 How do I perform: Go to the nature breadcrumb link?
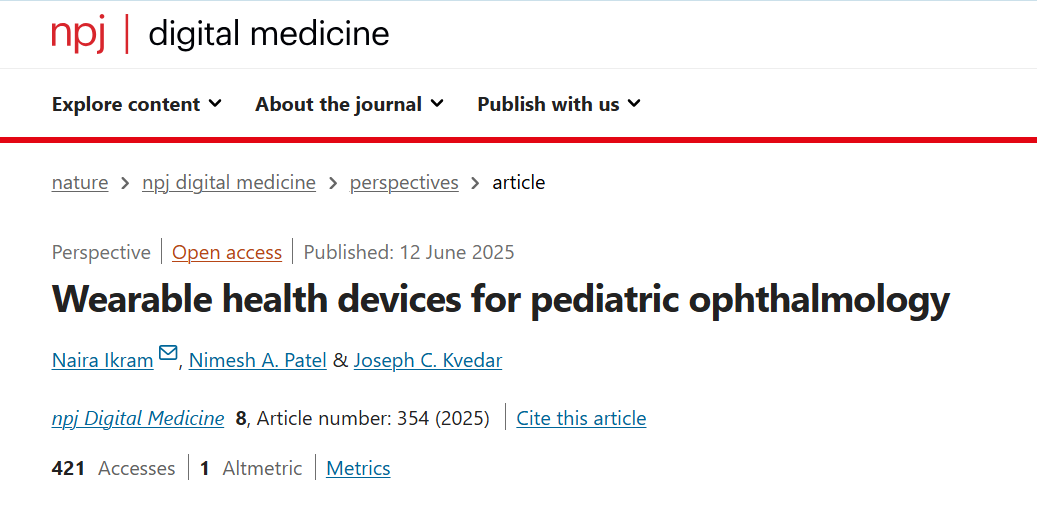coord(80,183)
